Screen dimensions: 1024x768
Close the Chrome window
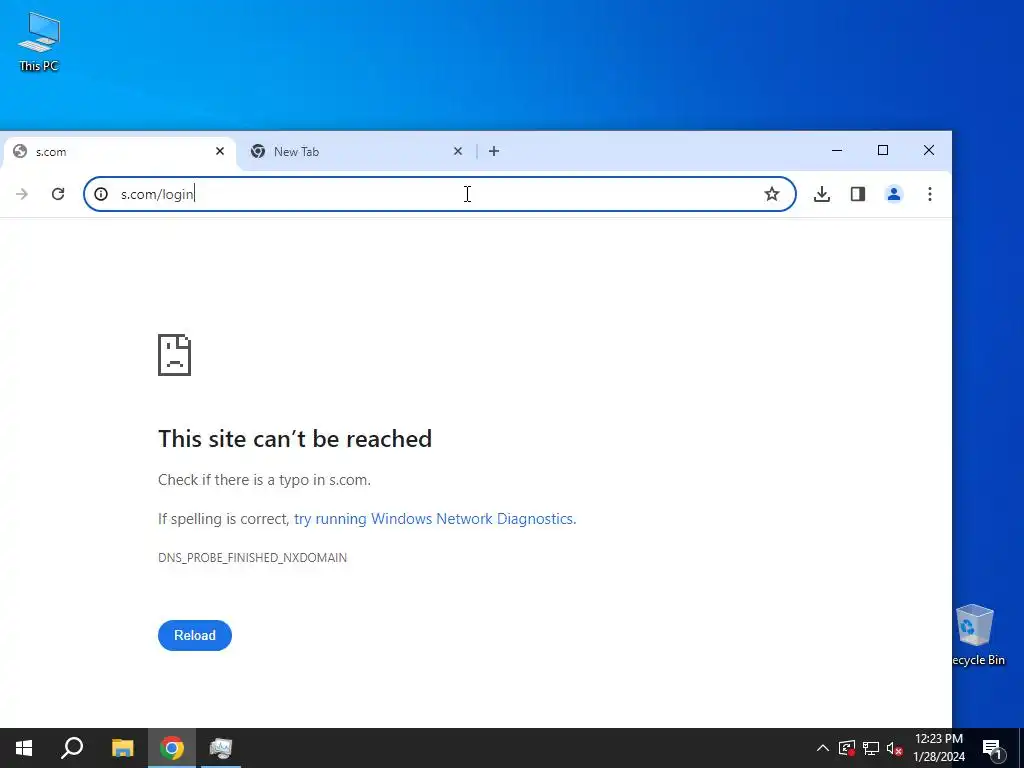[929, 150]
